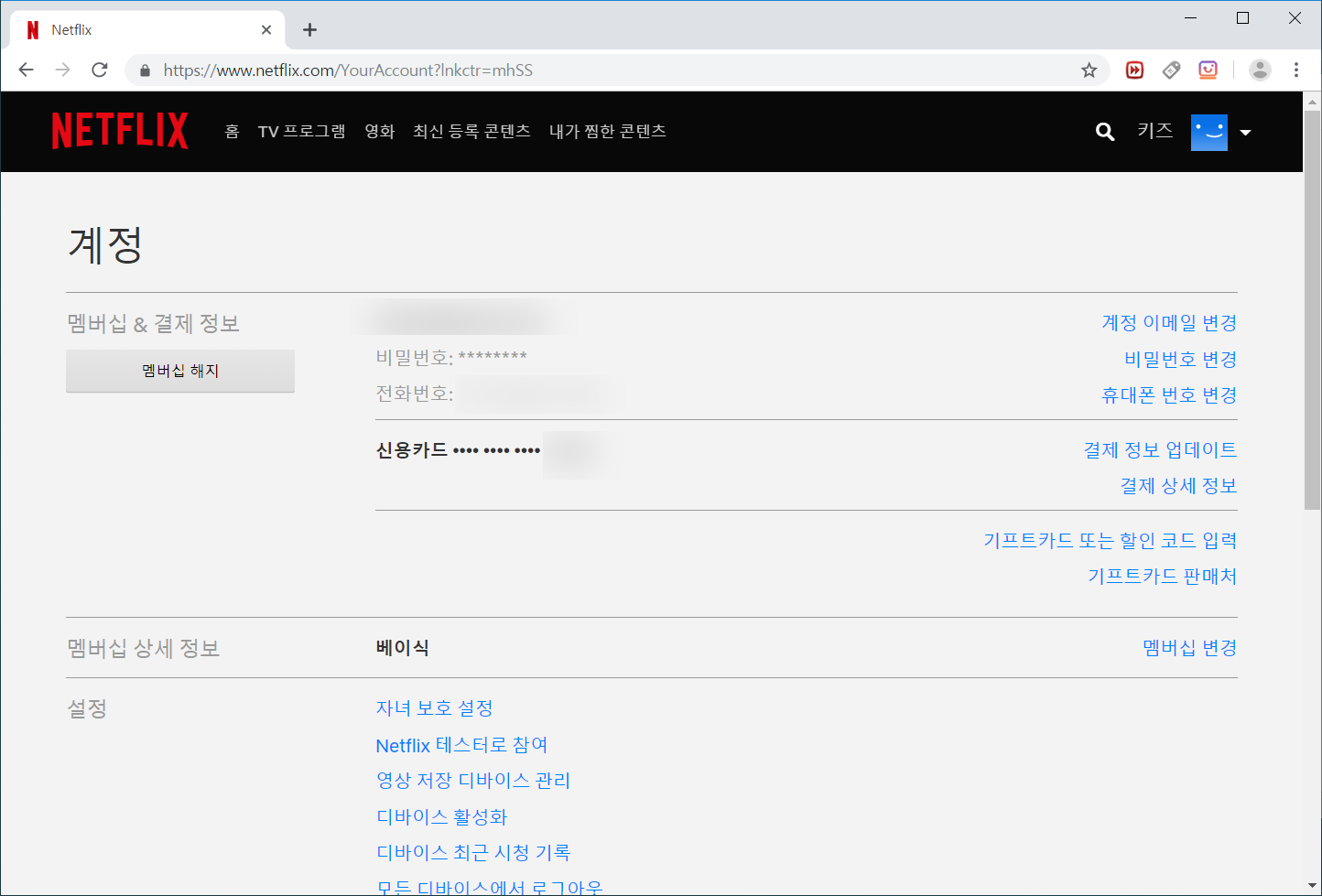Click the 비밀번호: ******** text
1322x896 pixels.
[x=451, y=358]
